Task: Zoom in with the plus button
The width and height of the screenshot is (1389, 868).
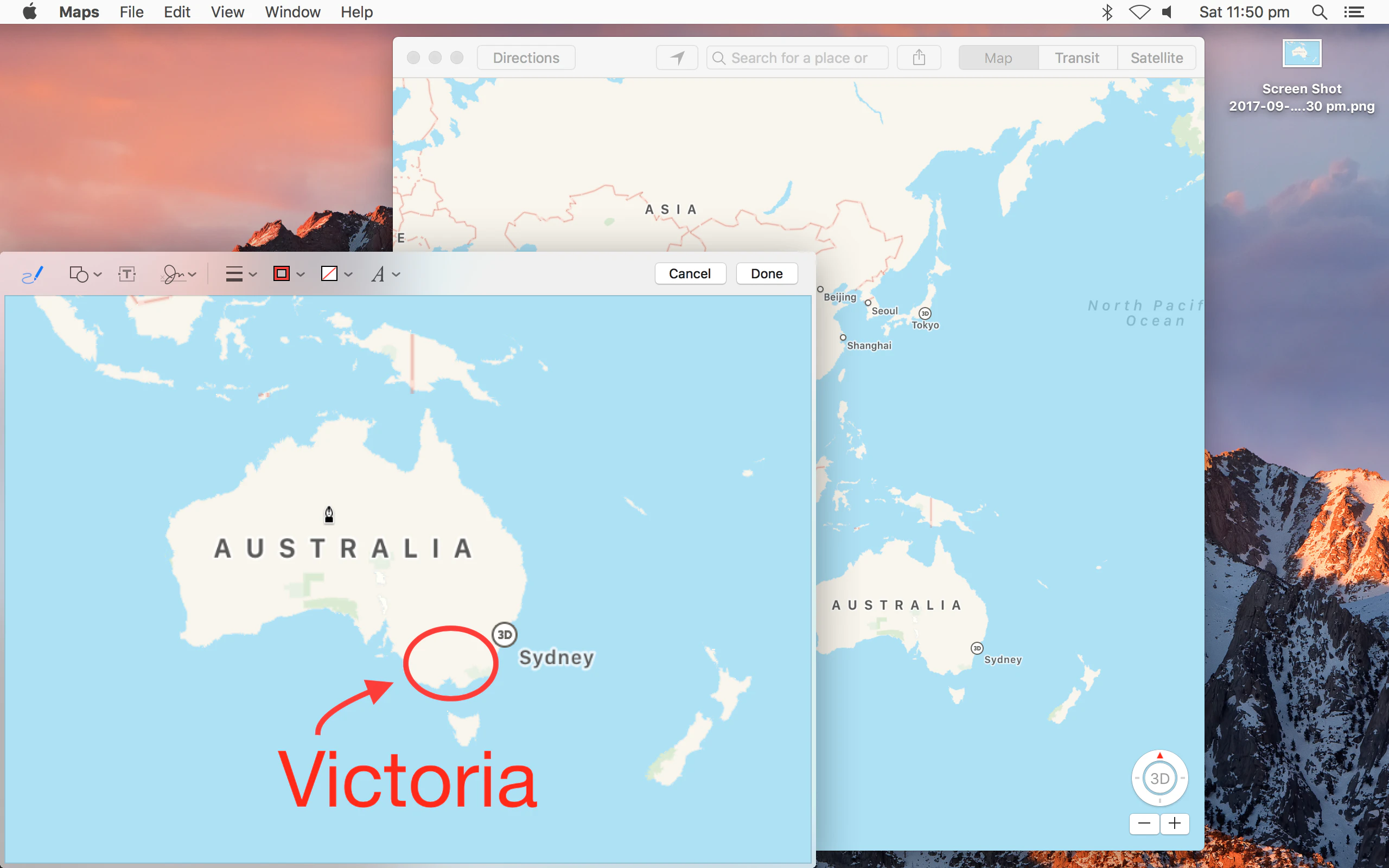Action: (1175, 824)
